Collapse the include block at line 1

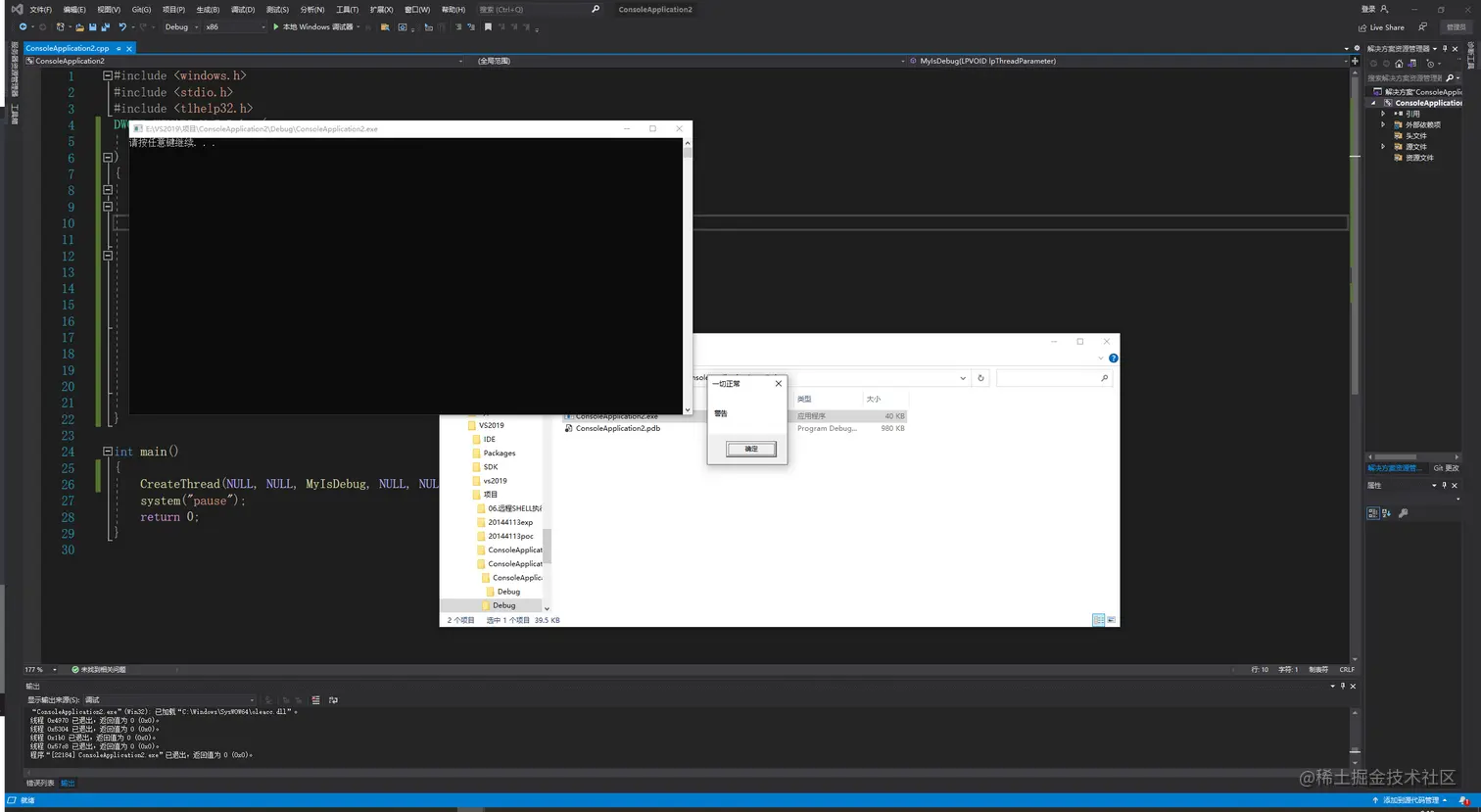coord(108,75)
